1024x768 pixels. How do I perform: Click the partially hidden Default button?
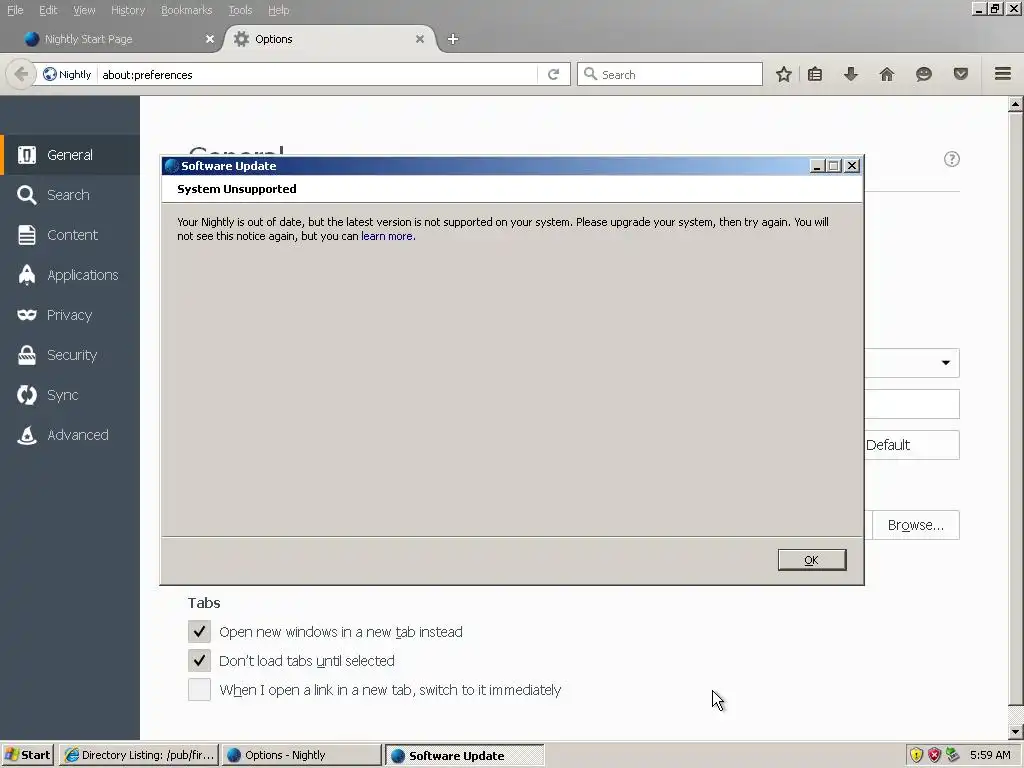pyautogui.click(x=912, y=445)
